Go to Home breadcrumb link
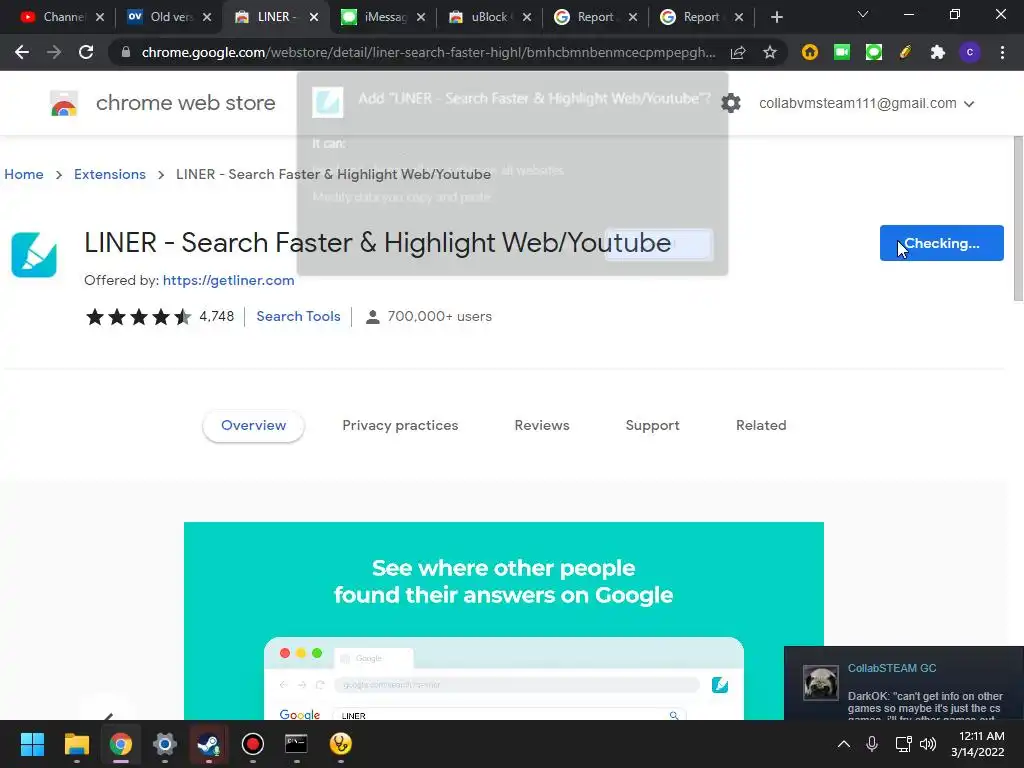 [x=24, y=174]
